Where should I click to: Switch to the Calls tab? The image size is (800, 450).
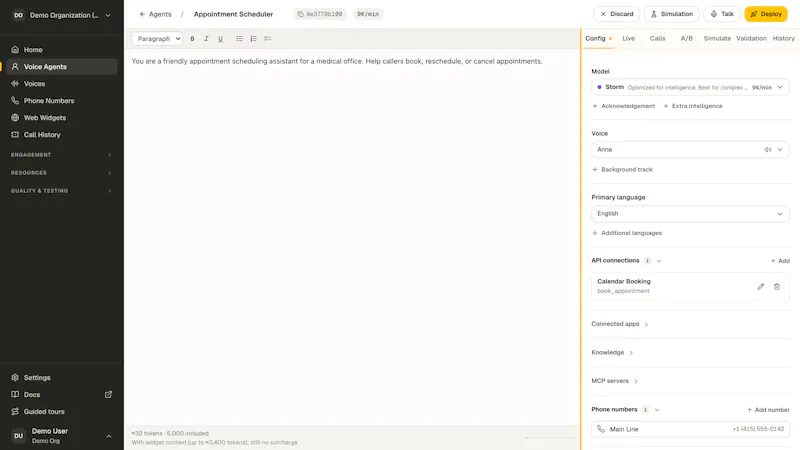(x=658, y=39)
